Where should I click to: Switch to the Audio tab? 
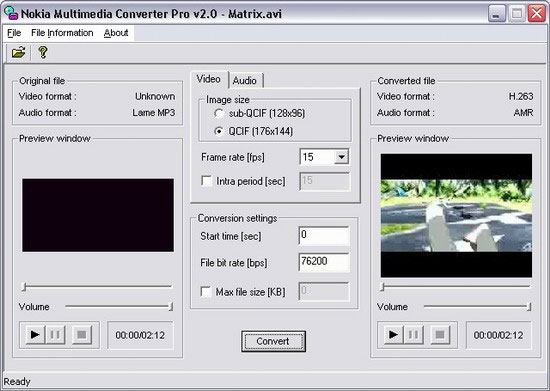point(245,81)
